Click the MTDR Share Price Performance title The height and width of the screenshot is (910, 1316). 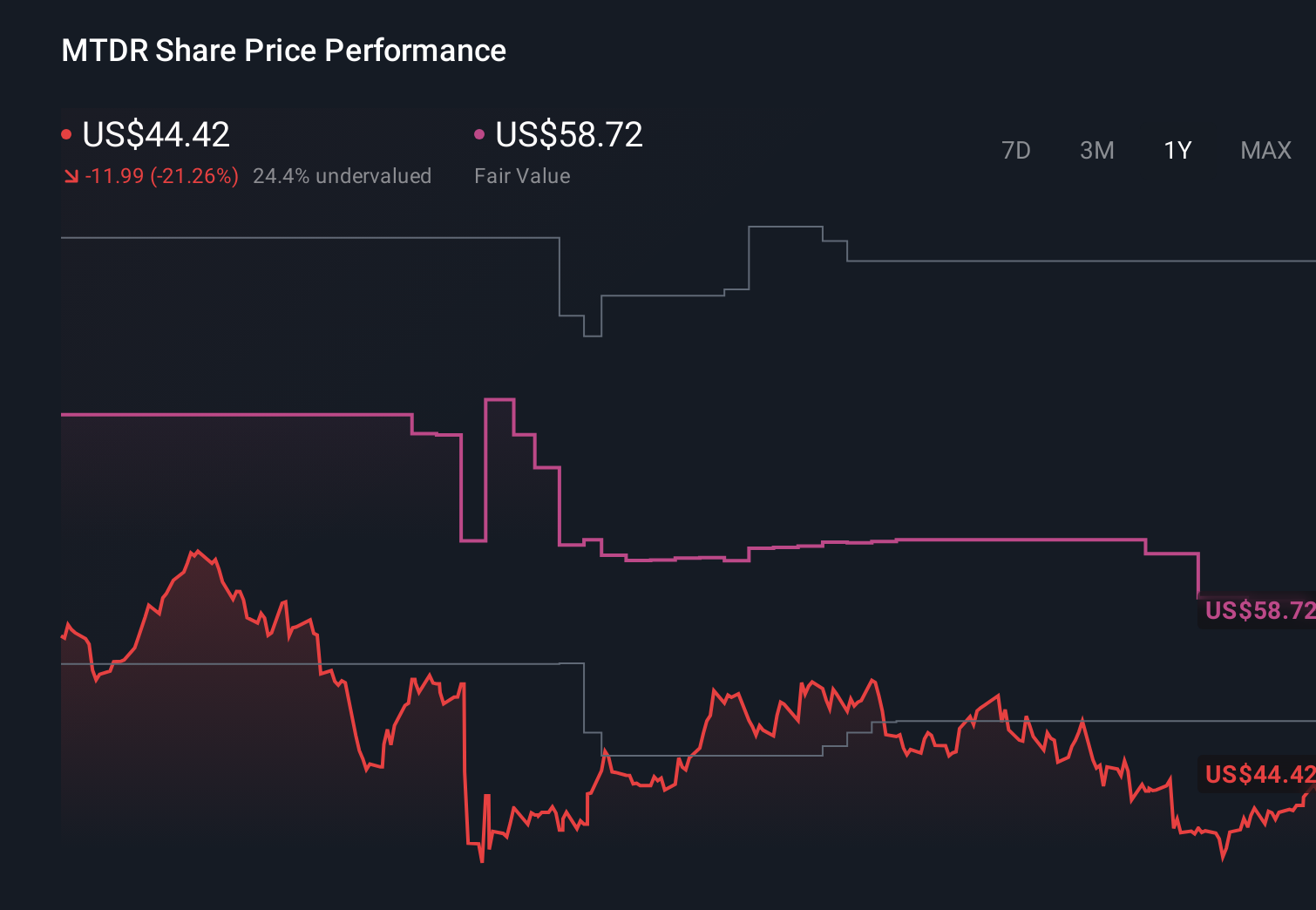tap(283, 51)
